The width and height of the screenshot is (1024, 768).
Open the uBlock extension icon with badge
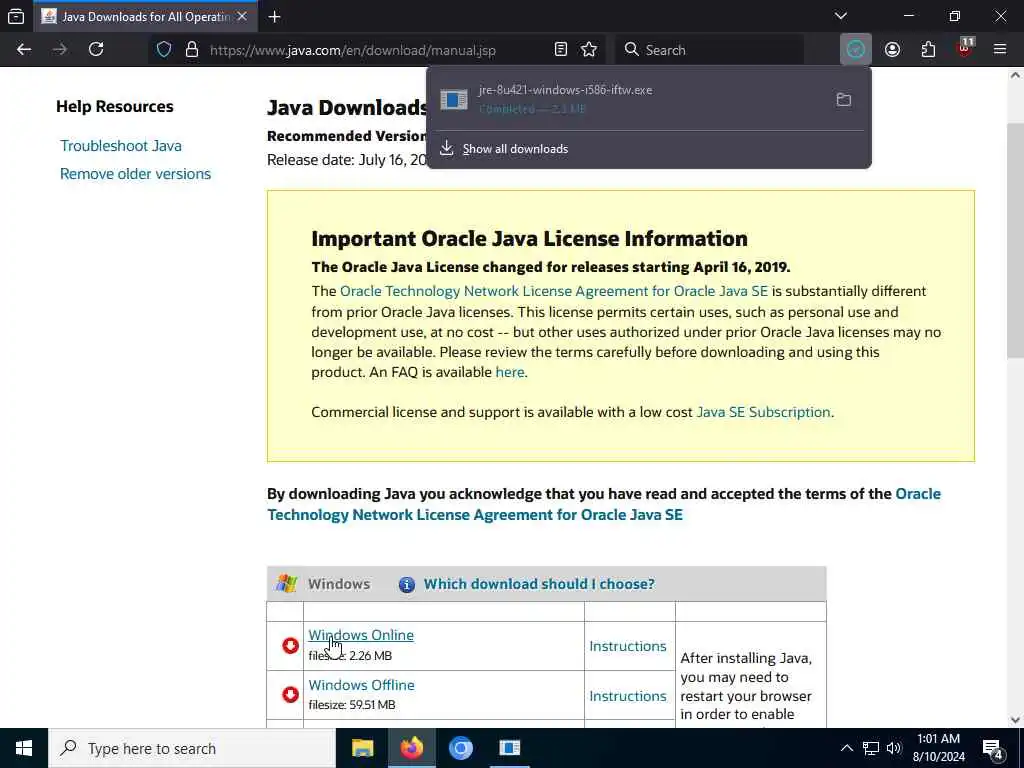click(x=965, y=48)
